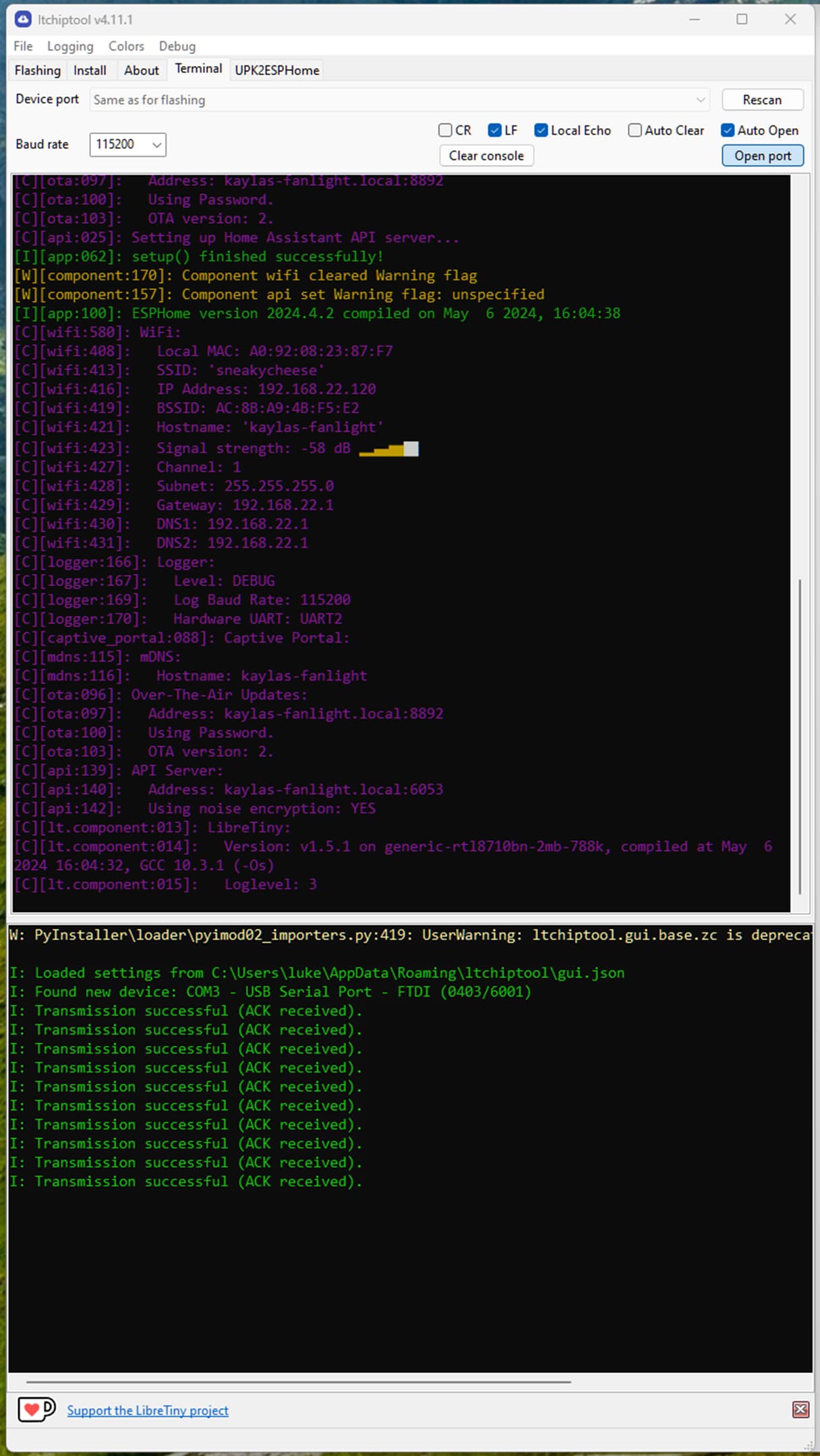Screen dimensions: 820x1456
Task: Switch to the Install tab
Action: (90, 70)
